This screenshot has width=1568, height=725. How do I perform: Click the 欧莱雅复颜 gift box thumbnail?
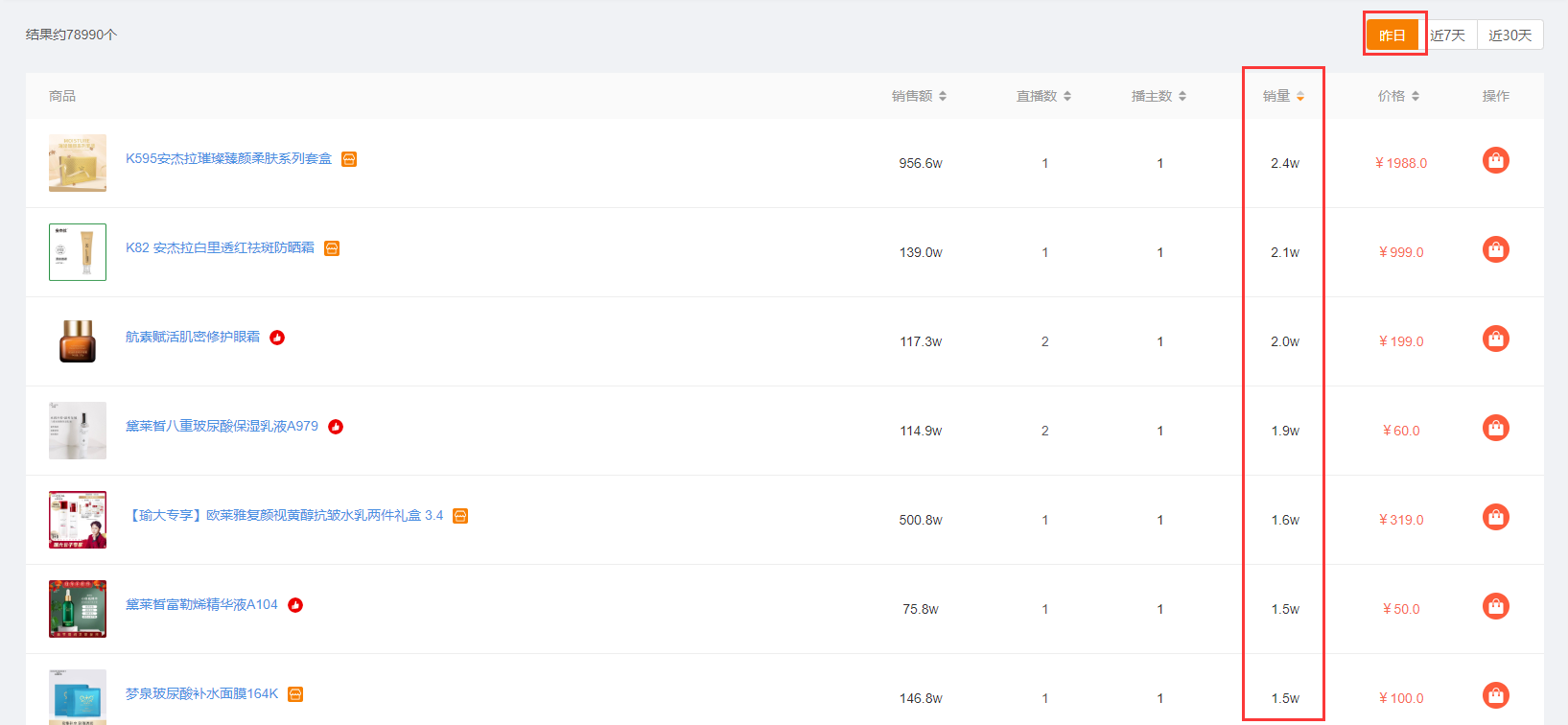click(x=78, y=520)
